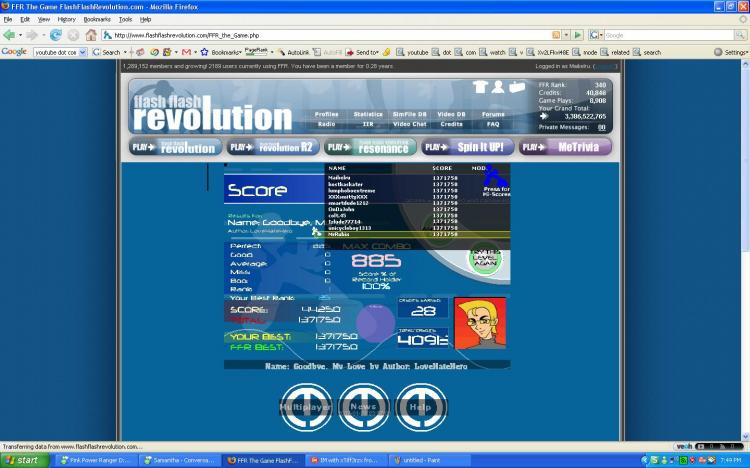Click Play resonance button
Screen dimensions: 750x468
pos(370,147)
